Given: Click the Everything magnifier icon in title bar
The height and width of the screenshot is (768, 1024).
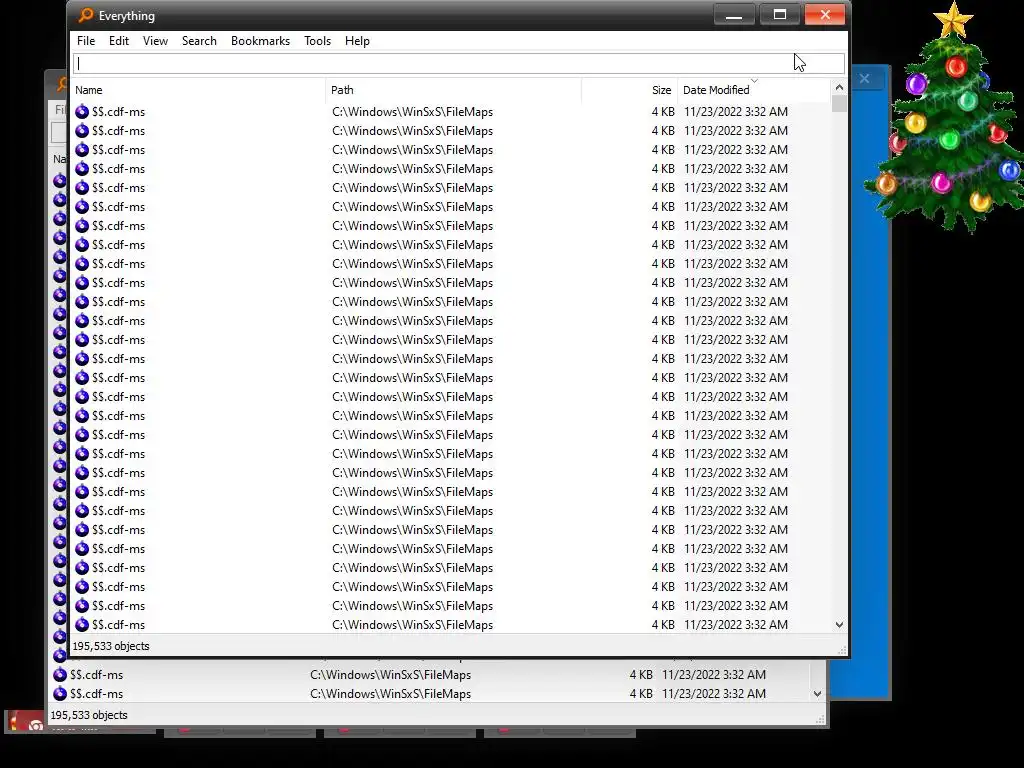Looking at the screenshot, I should (86, 15).
